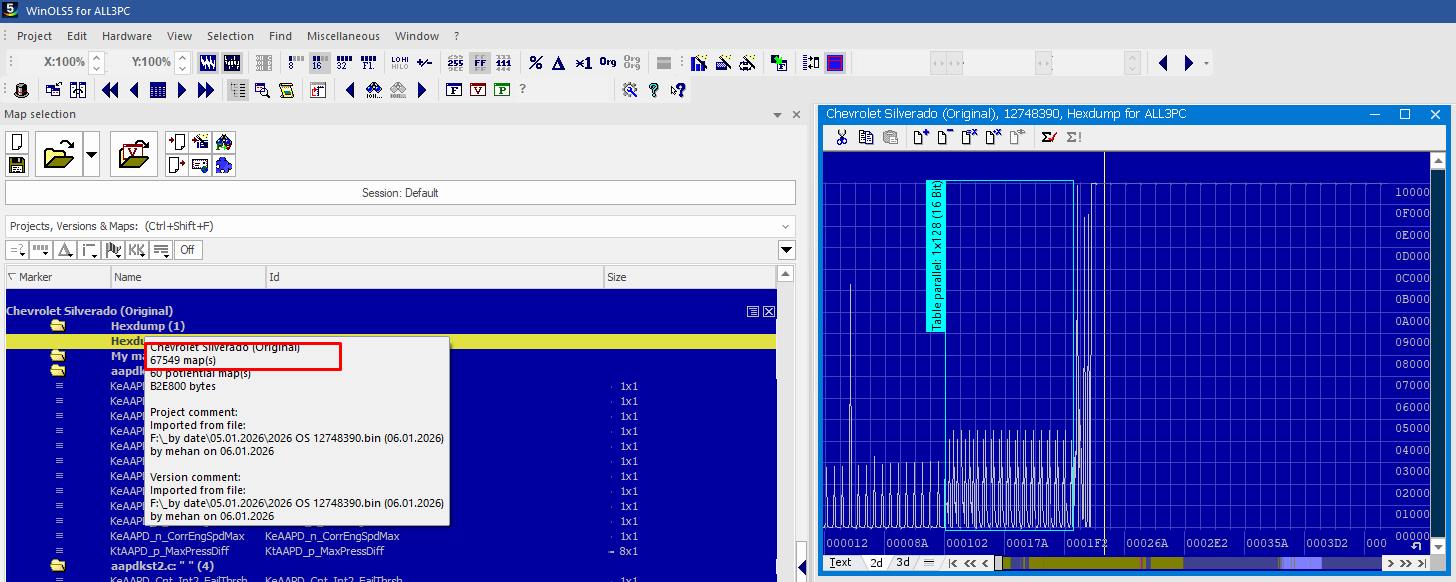Collapse the Hexdump (1) folder
Screen dimensions: 1456x582
(58, 326)
